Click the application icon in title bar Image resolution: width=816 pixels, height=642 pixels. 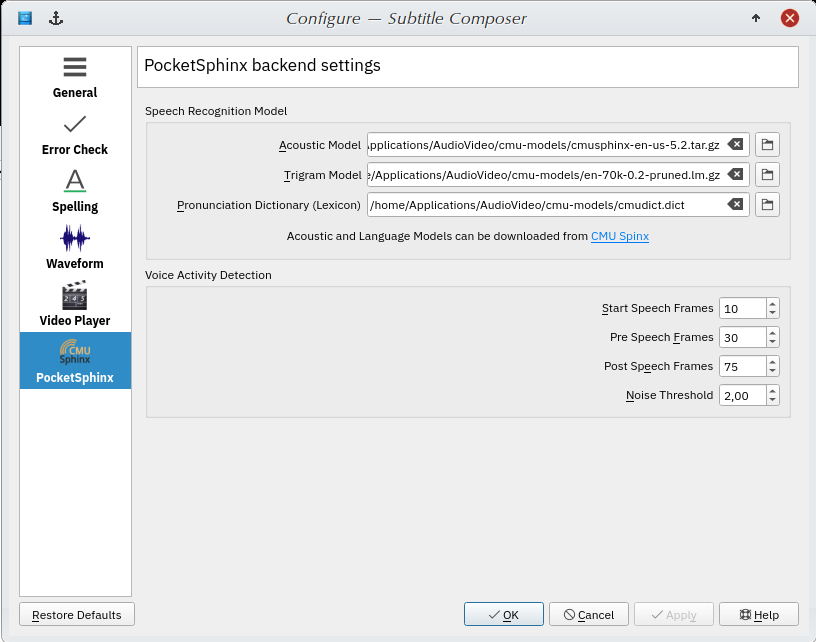(25, 18)
